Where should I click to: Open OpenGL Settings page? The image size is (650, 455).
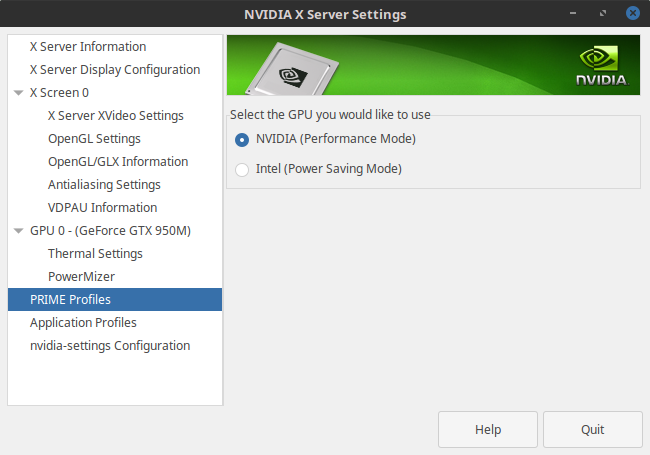pos(94,139)
